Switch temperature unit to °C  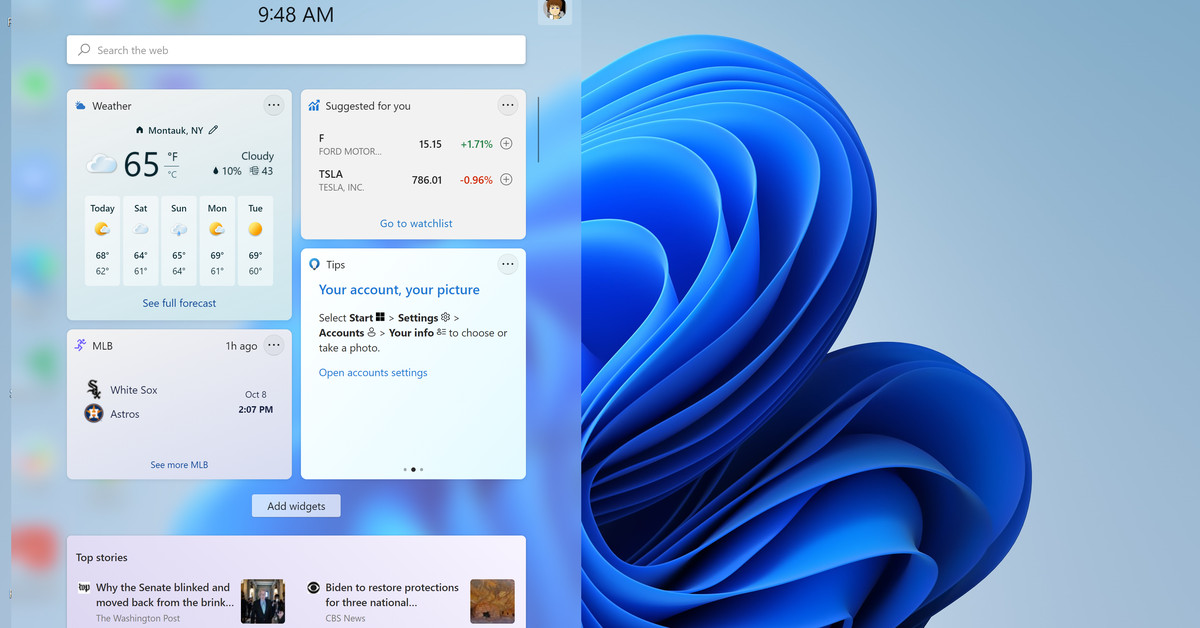pos(172,174)
